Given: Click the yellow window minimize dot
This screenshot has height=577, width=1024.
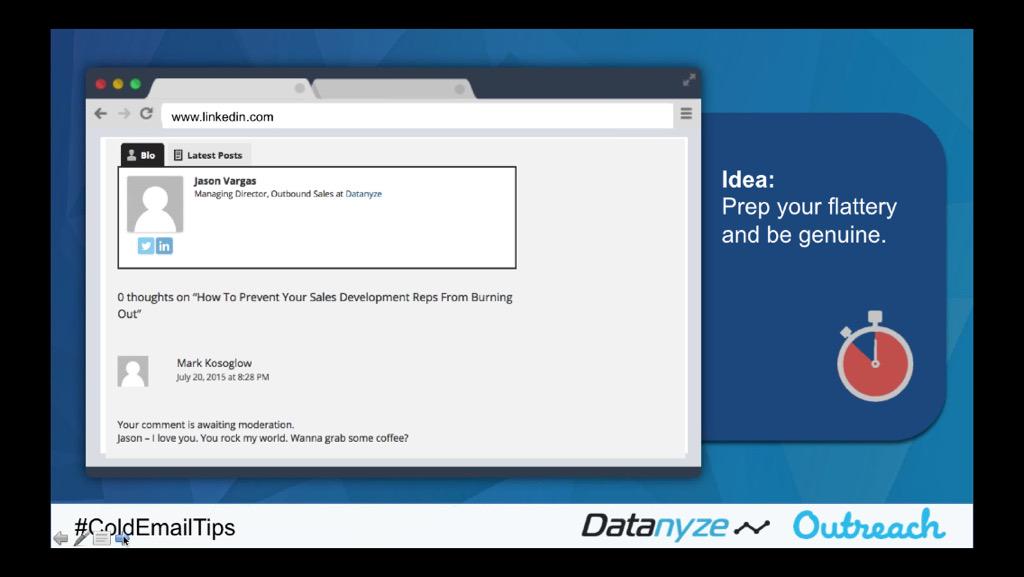Looking at the screenshot, I should (118, 84).
